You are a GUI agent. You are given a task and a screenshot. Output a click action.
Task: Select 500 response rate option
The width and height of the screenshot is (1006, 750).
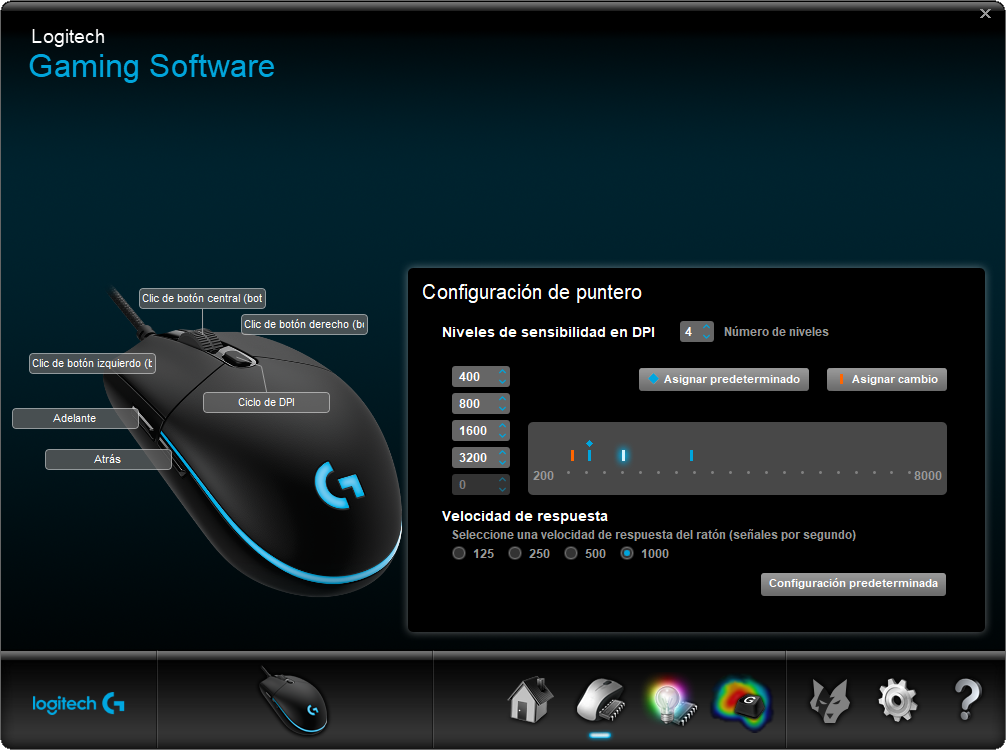click(571, 553)
